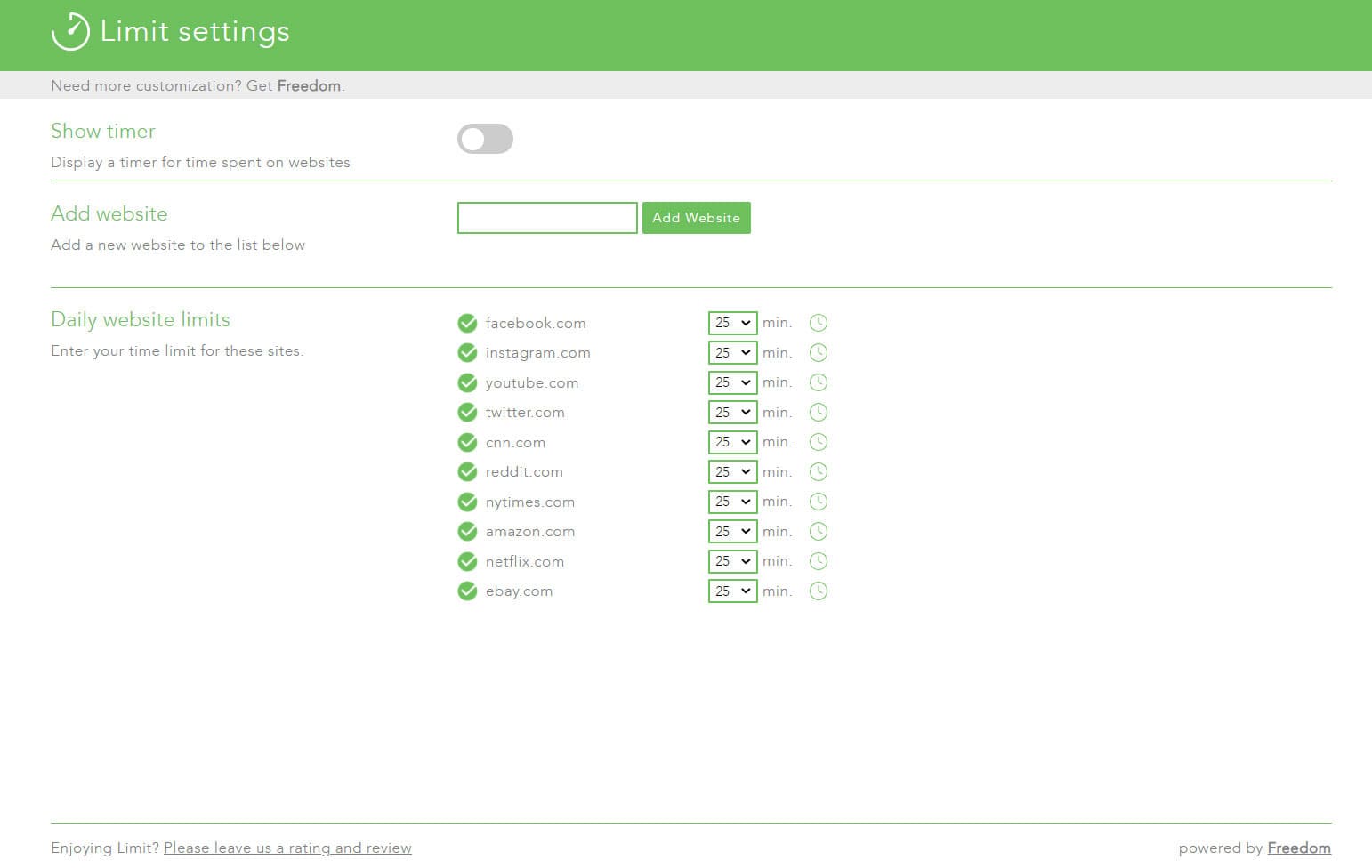Open the Freedom link in the banner
Viewport: 1372px width, 868px height.
pos(309,85)
